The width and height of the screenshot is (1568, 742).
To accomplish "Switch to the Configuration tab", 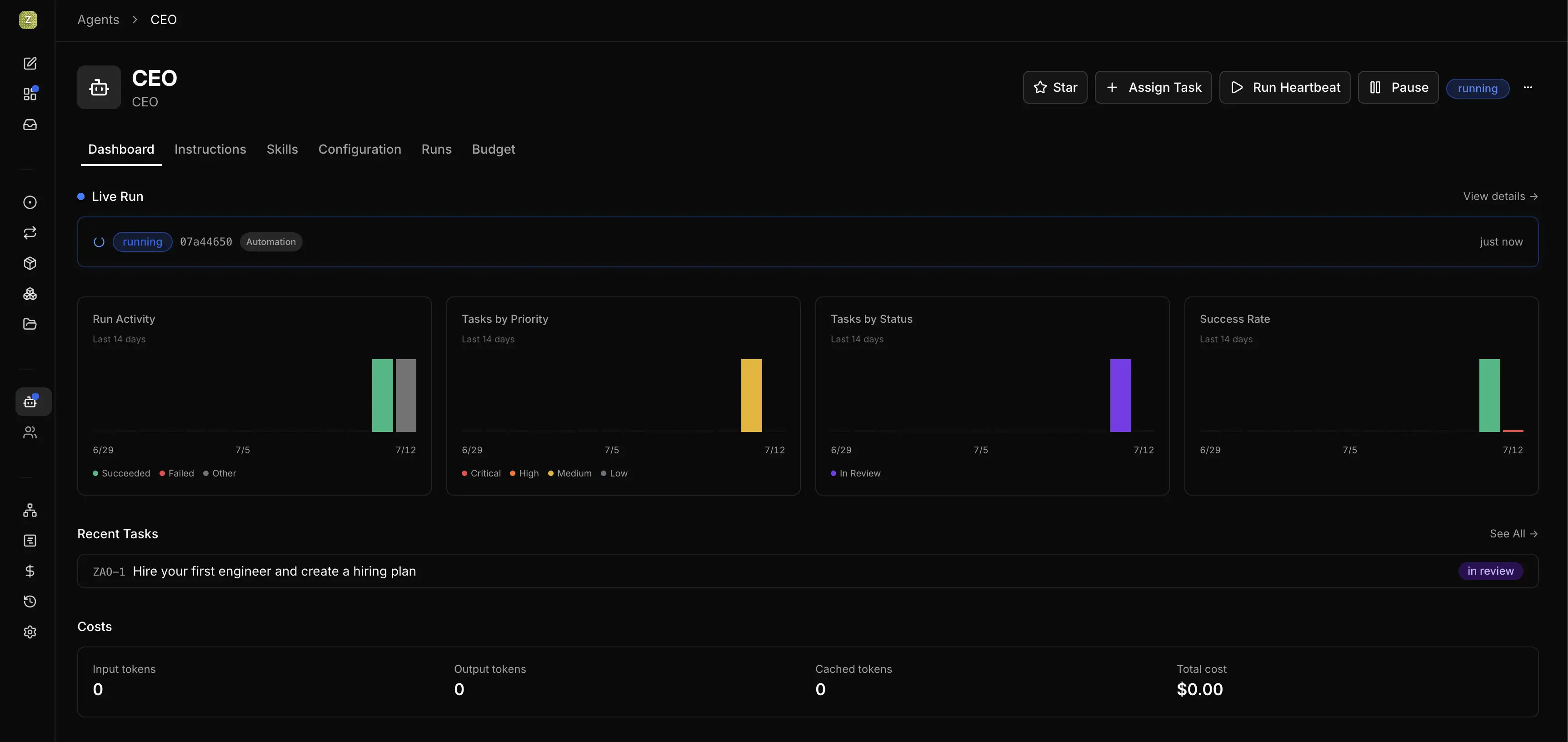I will 359,149.
